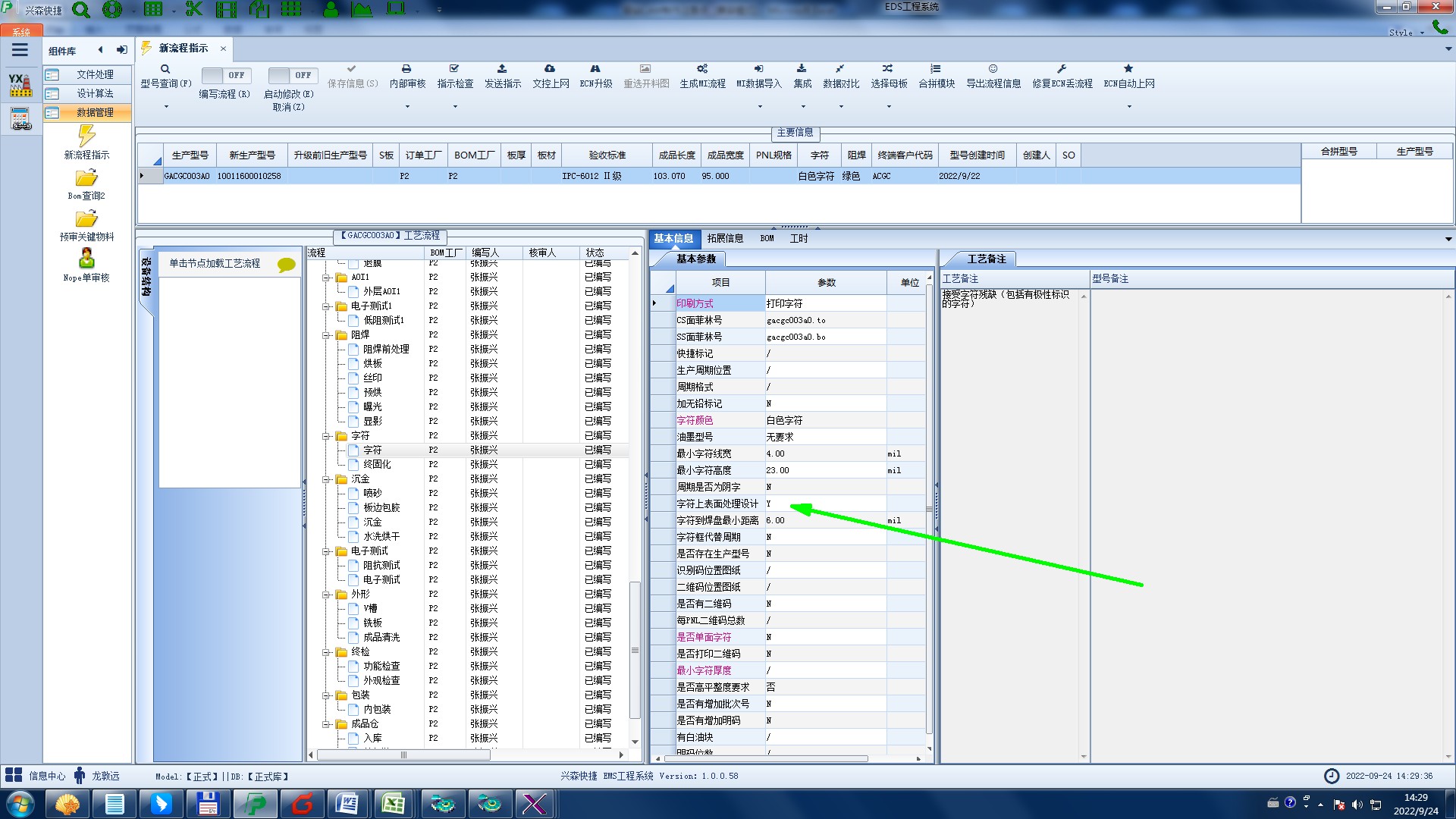Open dropdown arrow under 数据对比

(x=841, y=107)
